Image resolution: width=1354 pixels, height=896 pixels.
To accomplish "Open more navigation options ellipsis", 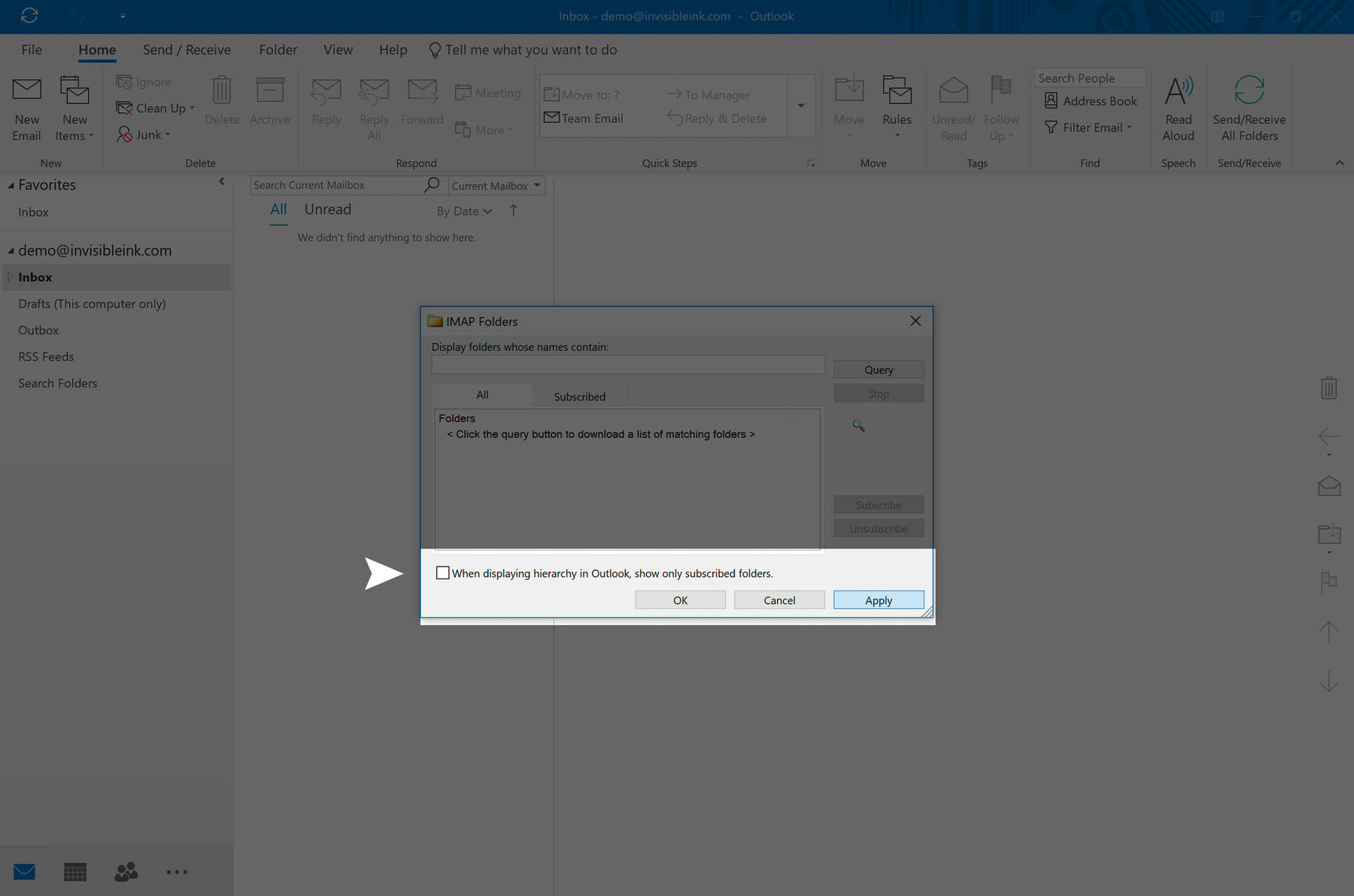I will pos(177,872).
